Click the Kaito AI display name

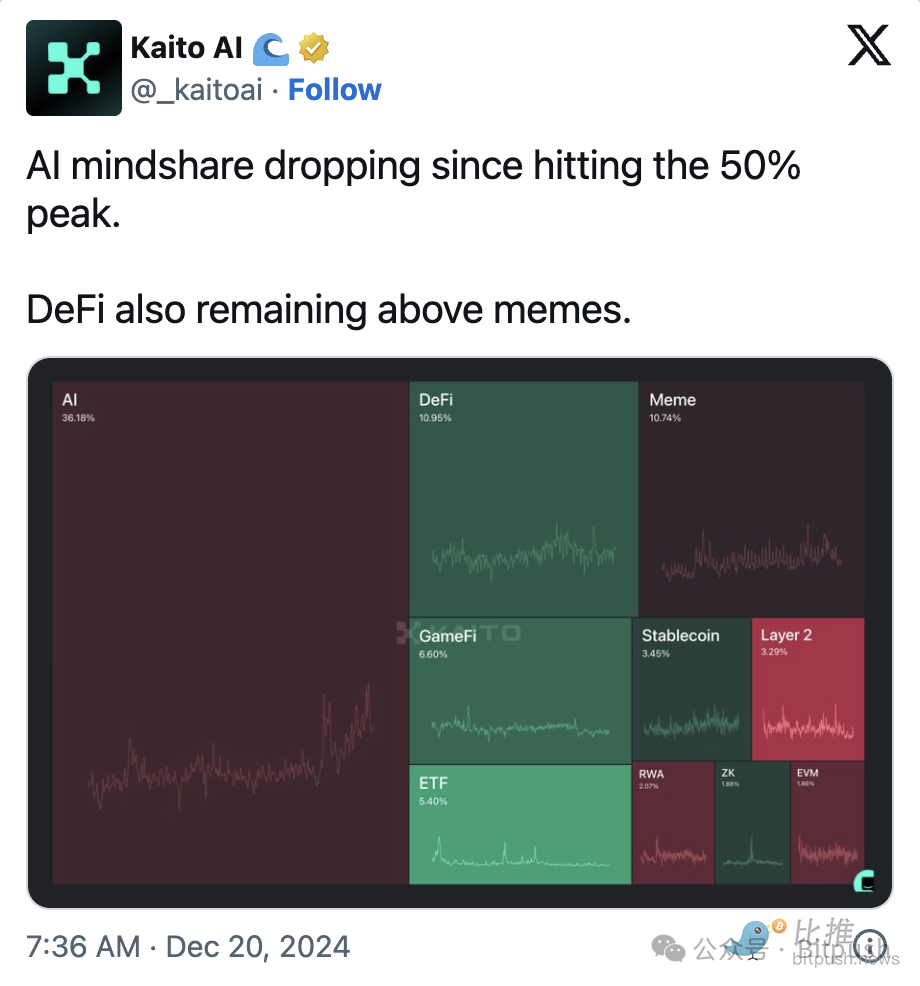tap(187, 47)
